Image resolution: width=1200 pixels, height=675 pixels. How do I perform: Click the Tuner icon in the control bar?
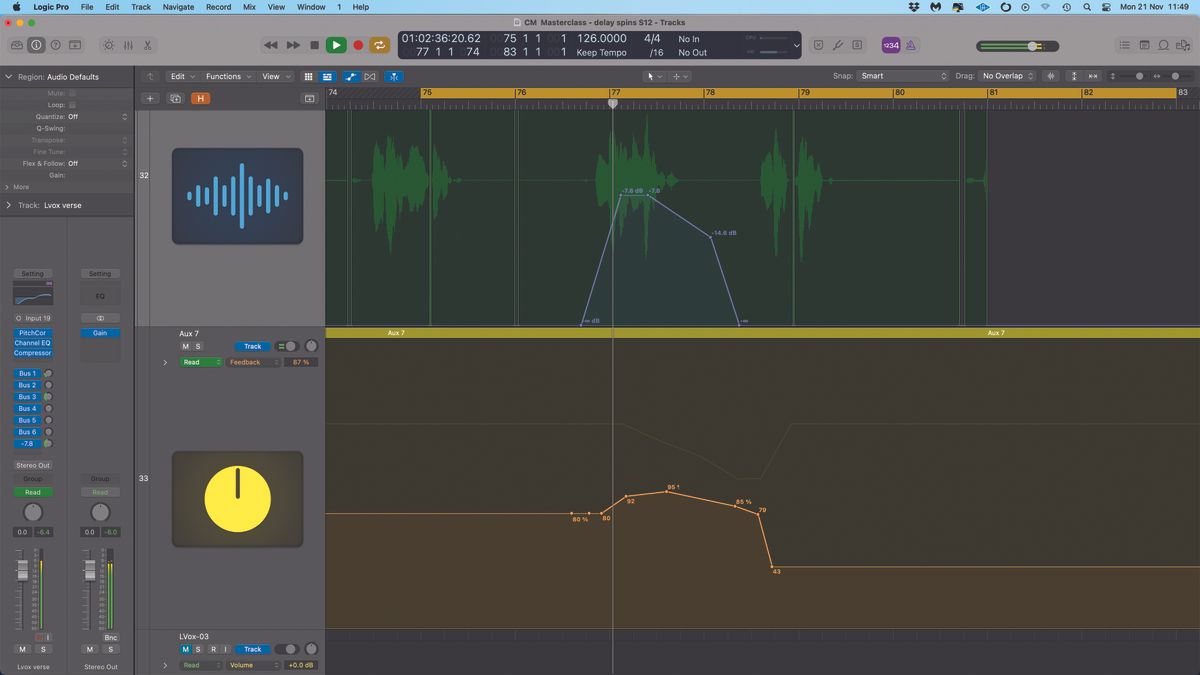point(838,45)
